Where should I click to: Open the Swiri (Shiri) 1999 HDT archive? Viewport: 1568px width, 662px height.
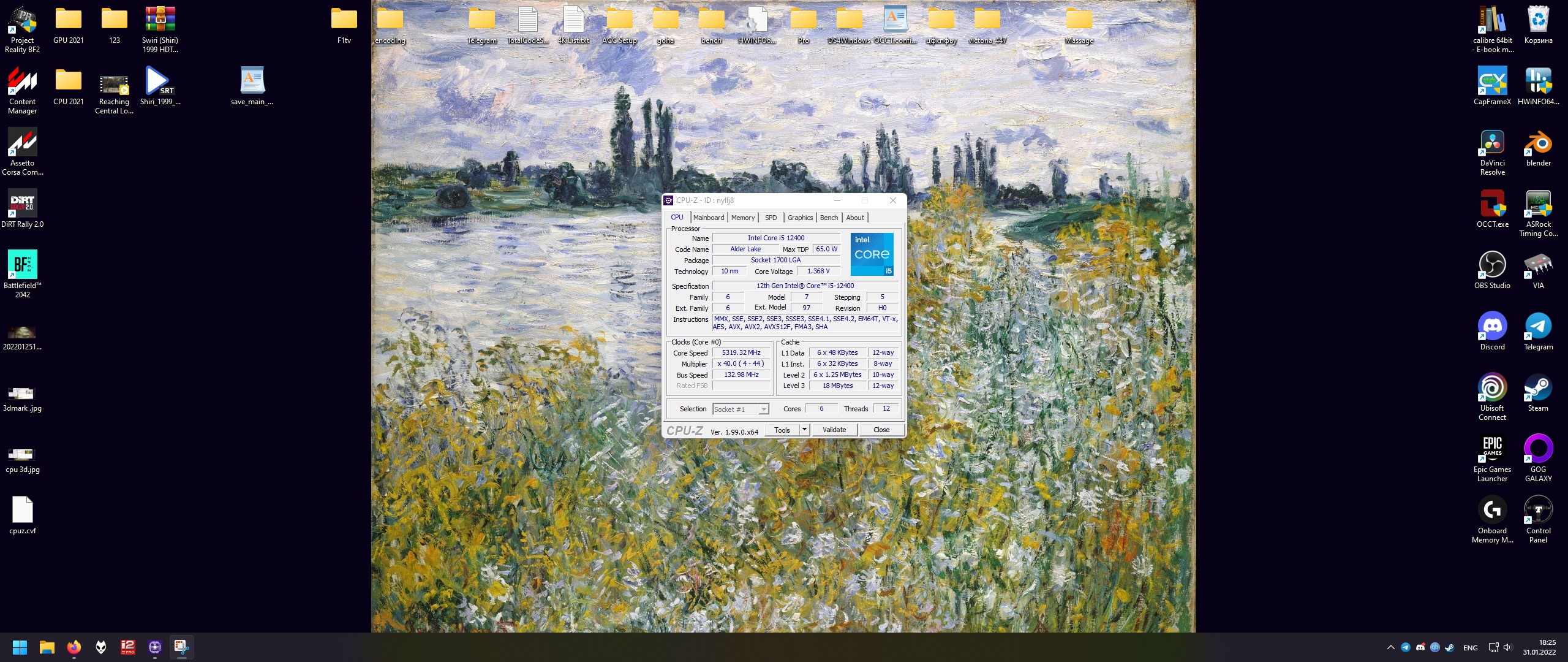pos(160,29)
